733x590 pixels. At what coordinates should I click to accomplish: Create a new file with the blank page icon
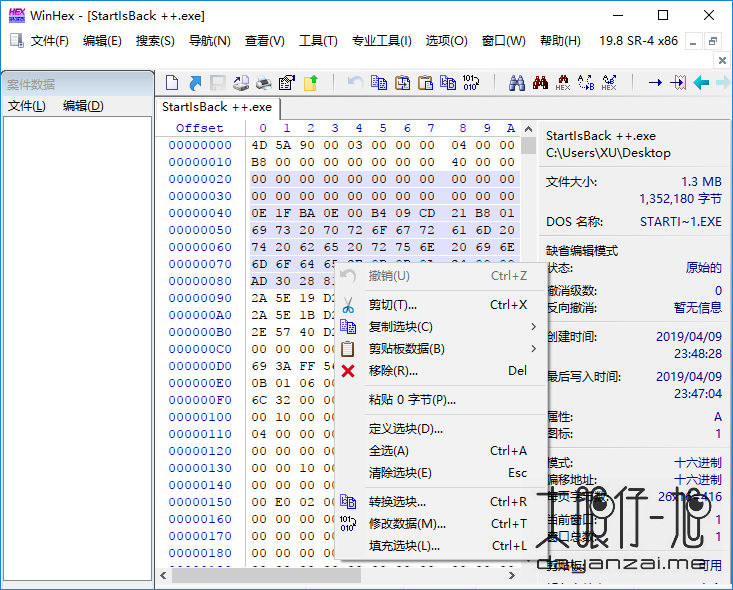click(x=172, y=83)
